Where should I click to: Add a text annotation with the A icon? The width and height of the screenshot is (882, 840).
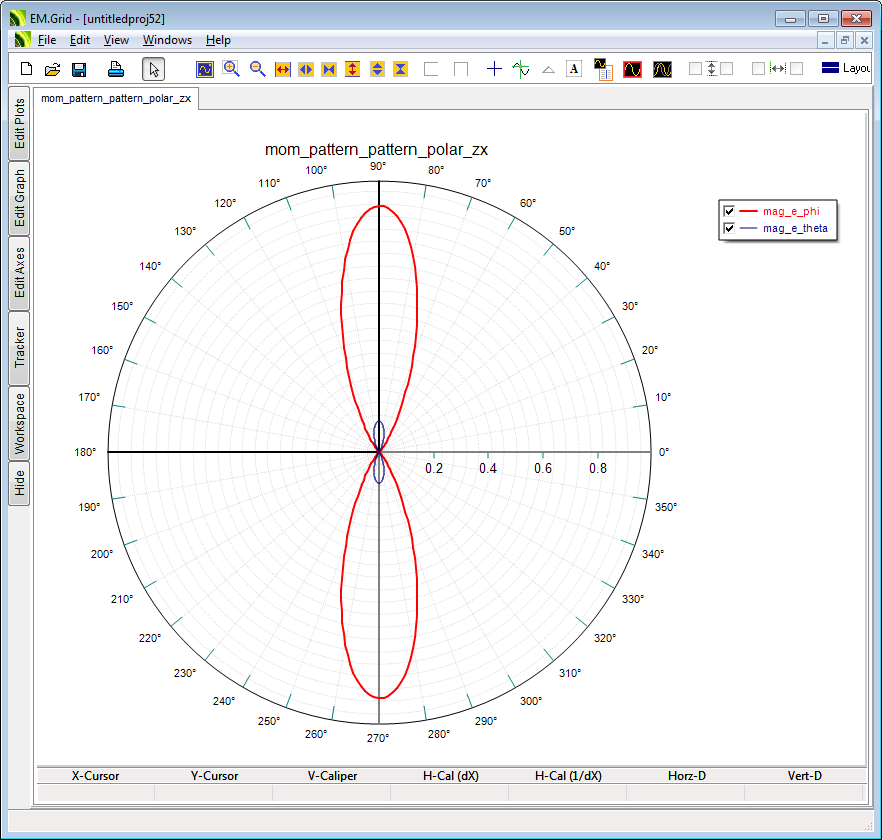pyautogui.click(x=574, y=69)
